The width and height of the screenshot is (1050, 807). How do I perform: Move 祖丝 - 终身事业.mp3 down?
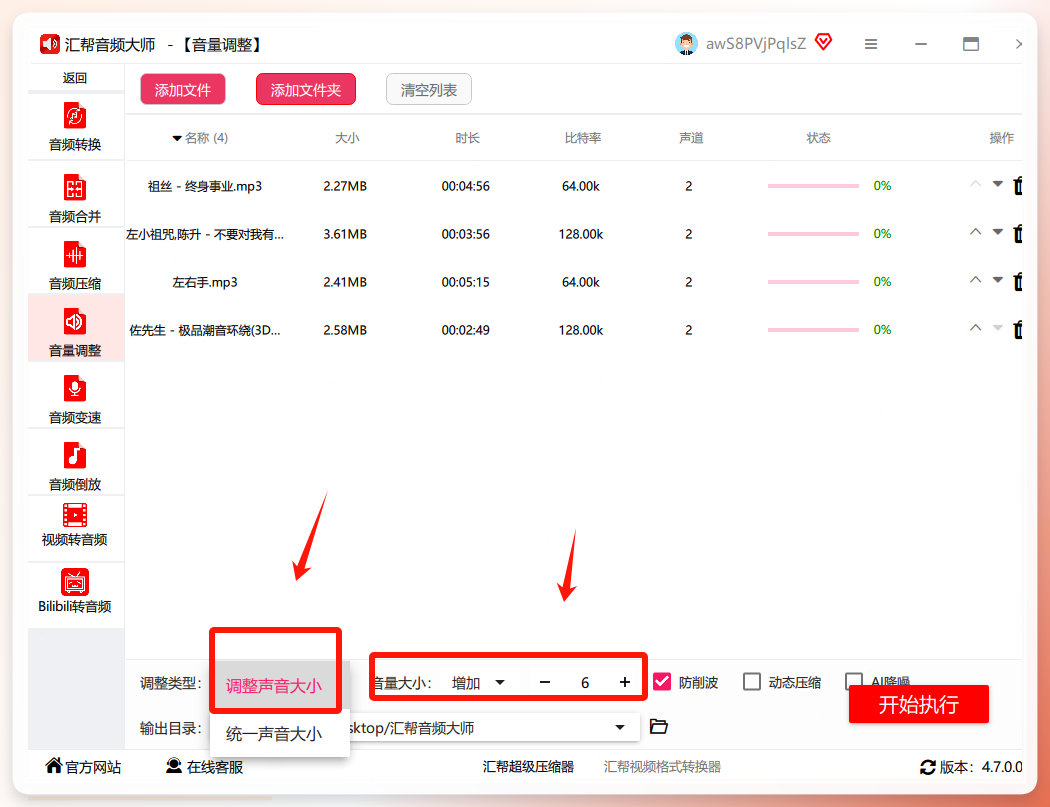(x=998, y=184)
